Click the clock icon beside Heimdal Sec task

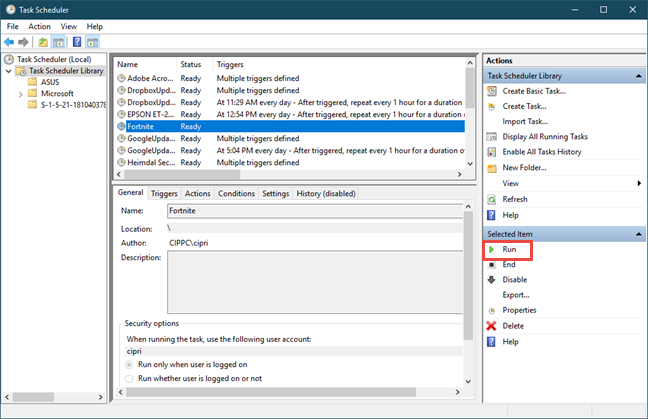[121, 162]
